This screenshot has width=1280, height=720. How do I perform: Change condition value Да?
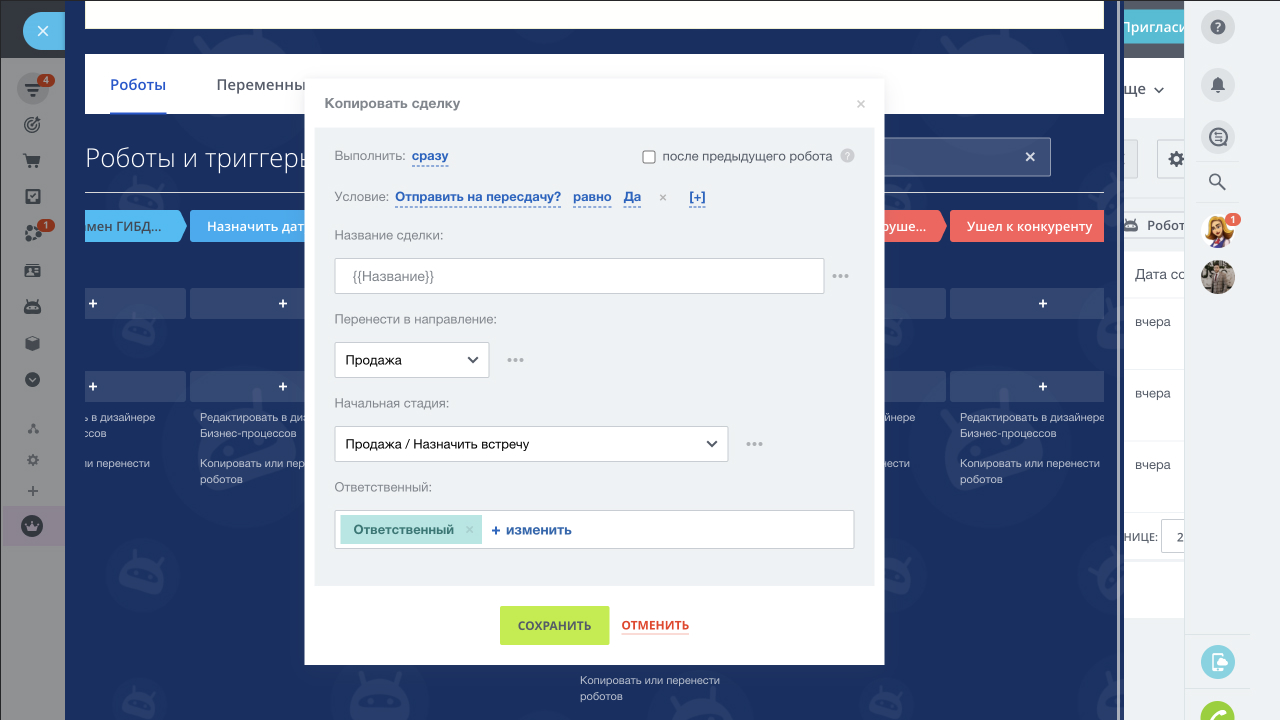pyautogui.click(x=632, y=197)
